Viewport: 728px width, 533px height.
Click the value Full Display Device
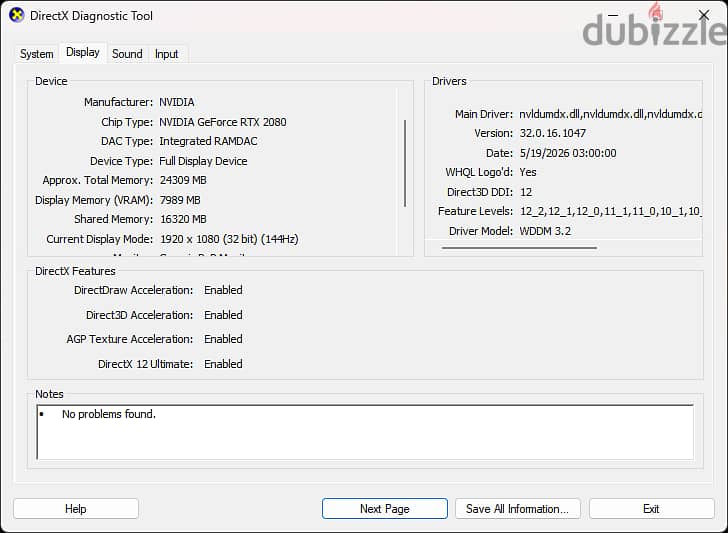[x=203, y=161]
